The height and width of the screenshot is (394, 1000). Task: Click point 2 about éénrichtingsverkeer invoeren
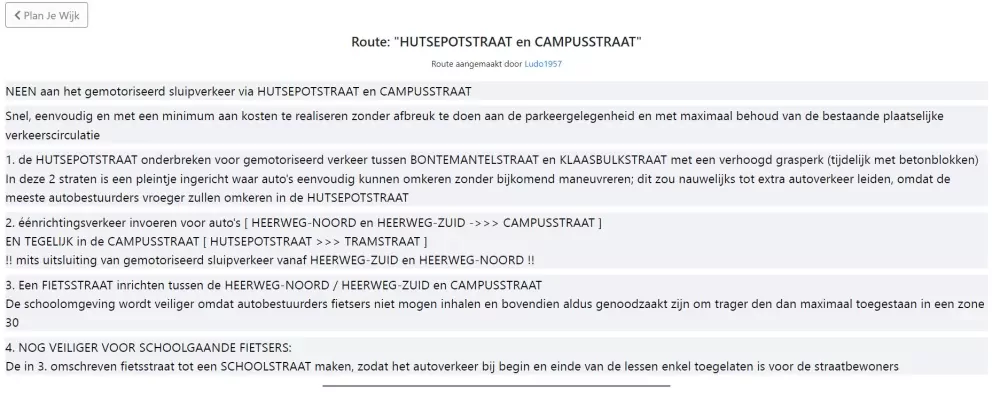coord(304,223)
